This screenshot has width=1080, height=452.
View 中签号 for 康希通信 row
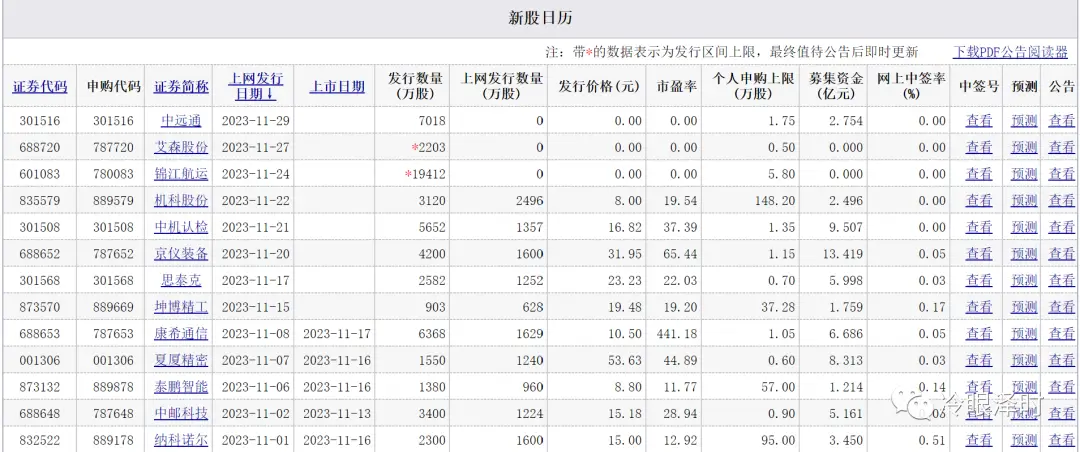pos(979,333)
